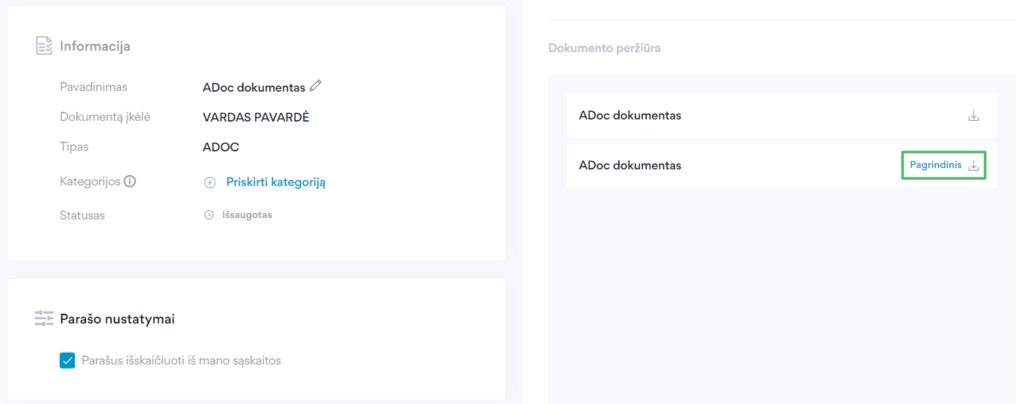Click the Informacija heading text
This screenshot has width=1024, height=404.
coord(95,46)
